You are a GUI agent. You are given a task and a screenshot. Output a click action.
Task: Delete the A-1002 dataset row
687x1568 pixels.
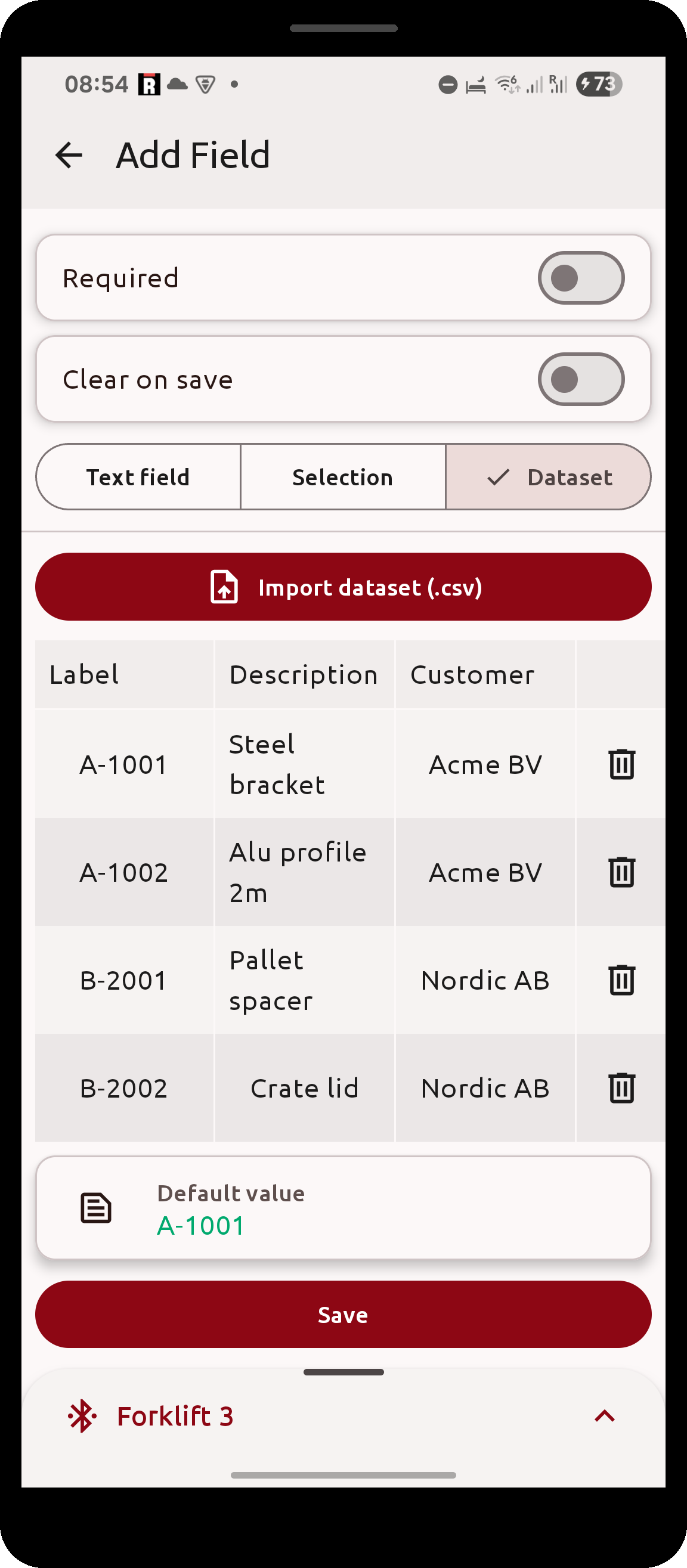point(621,872)
